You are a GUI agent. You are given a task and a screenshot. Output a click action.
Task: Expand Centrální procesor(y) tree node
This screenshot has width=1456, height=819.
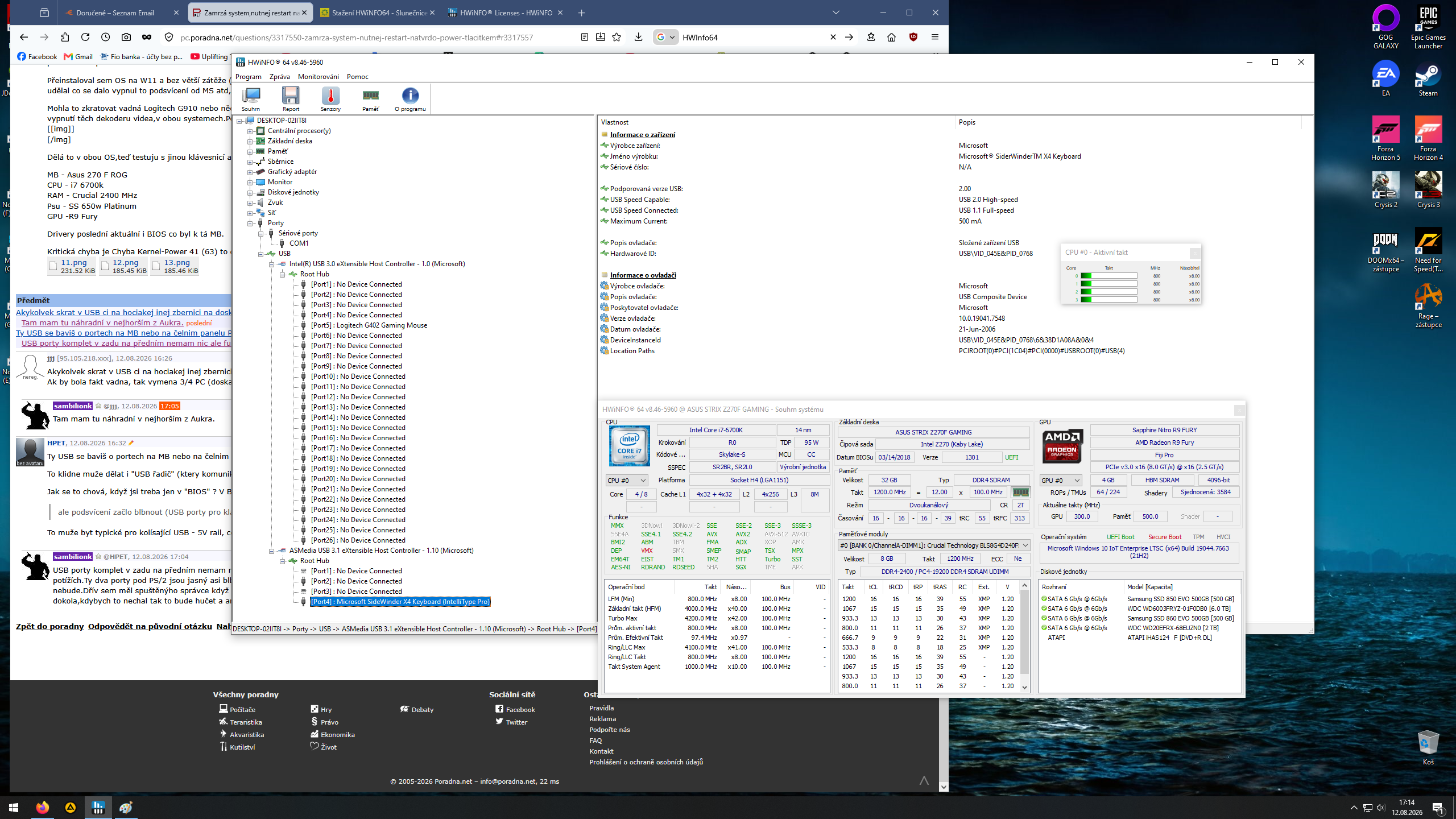pos(250,131)
